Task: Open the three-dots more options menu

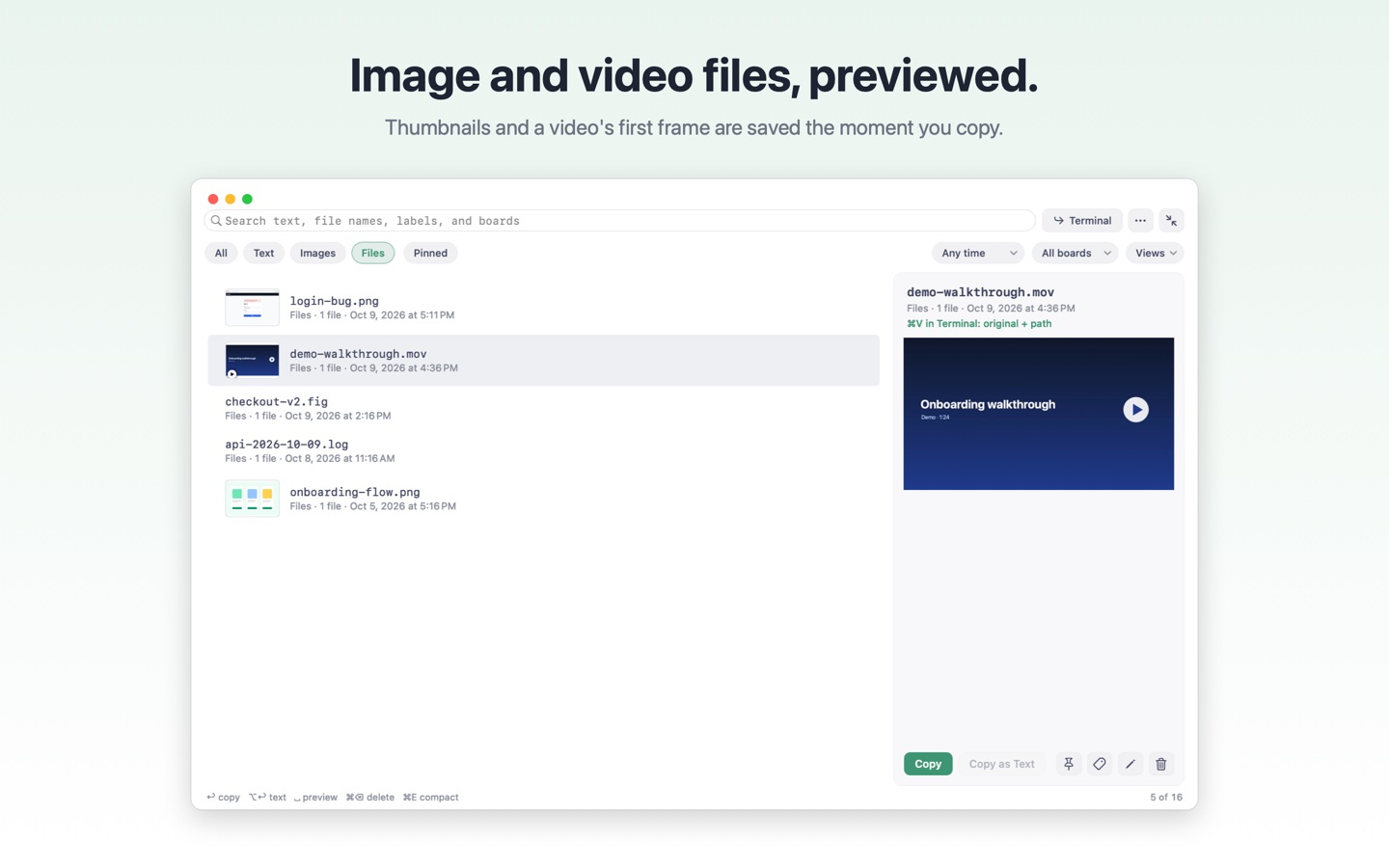Action: click(x=1140, y=221)
